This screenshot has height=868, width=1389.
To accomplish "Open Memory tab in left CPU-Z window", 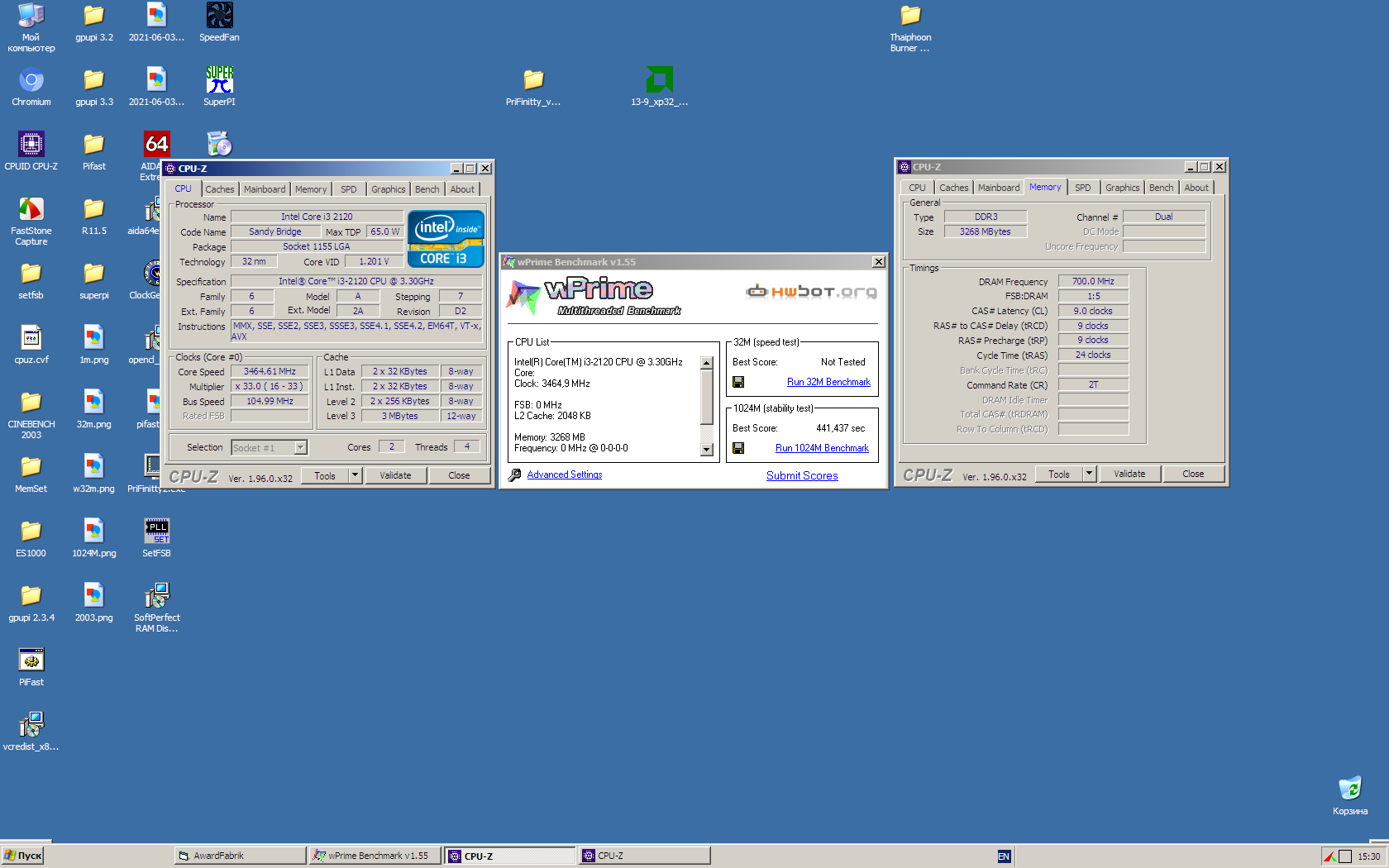I will pyautogui.click(x=311, y=189).
